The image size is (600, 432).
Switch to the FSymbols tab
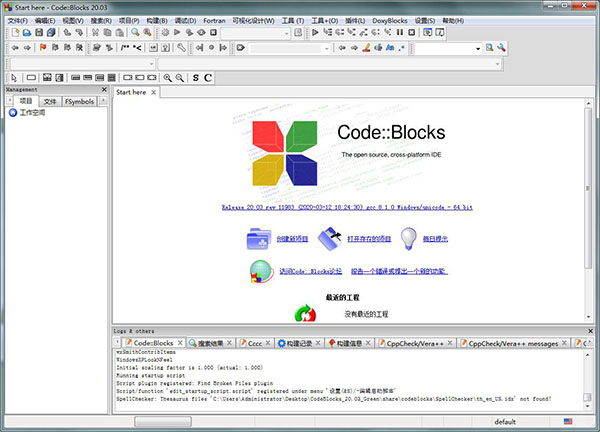(79, 101)
